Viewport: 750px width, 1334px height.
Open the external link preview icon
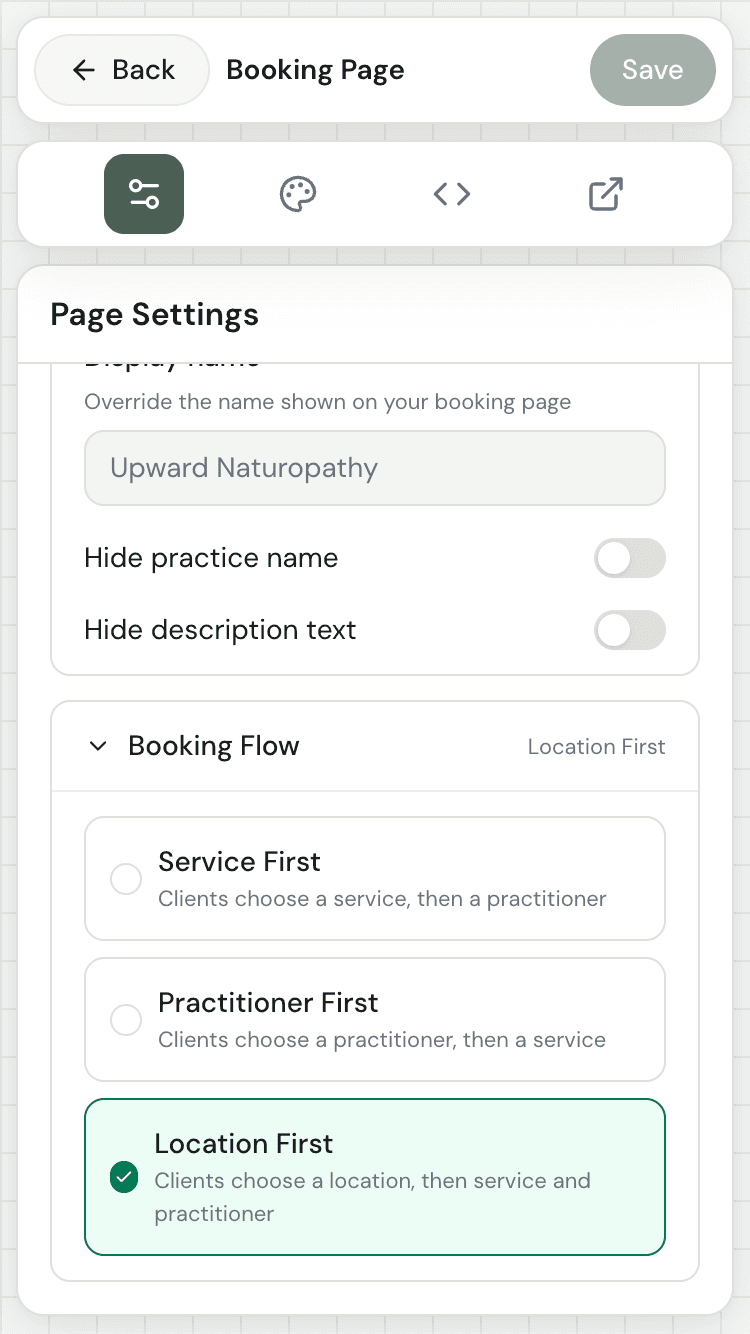pyautogui.click(x=605, y=194)
